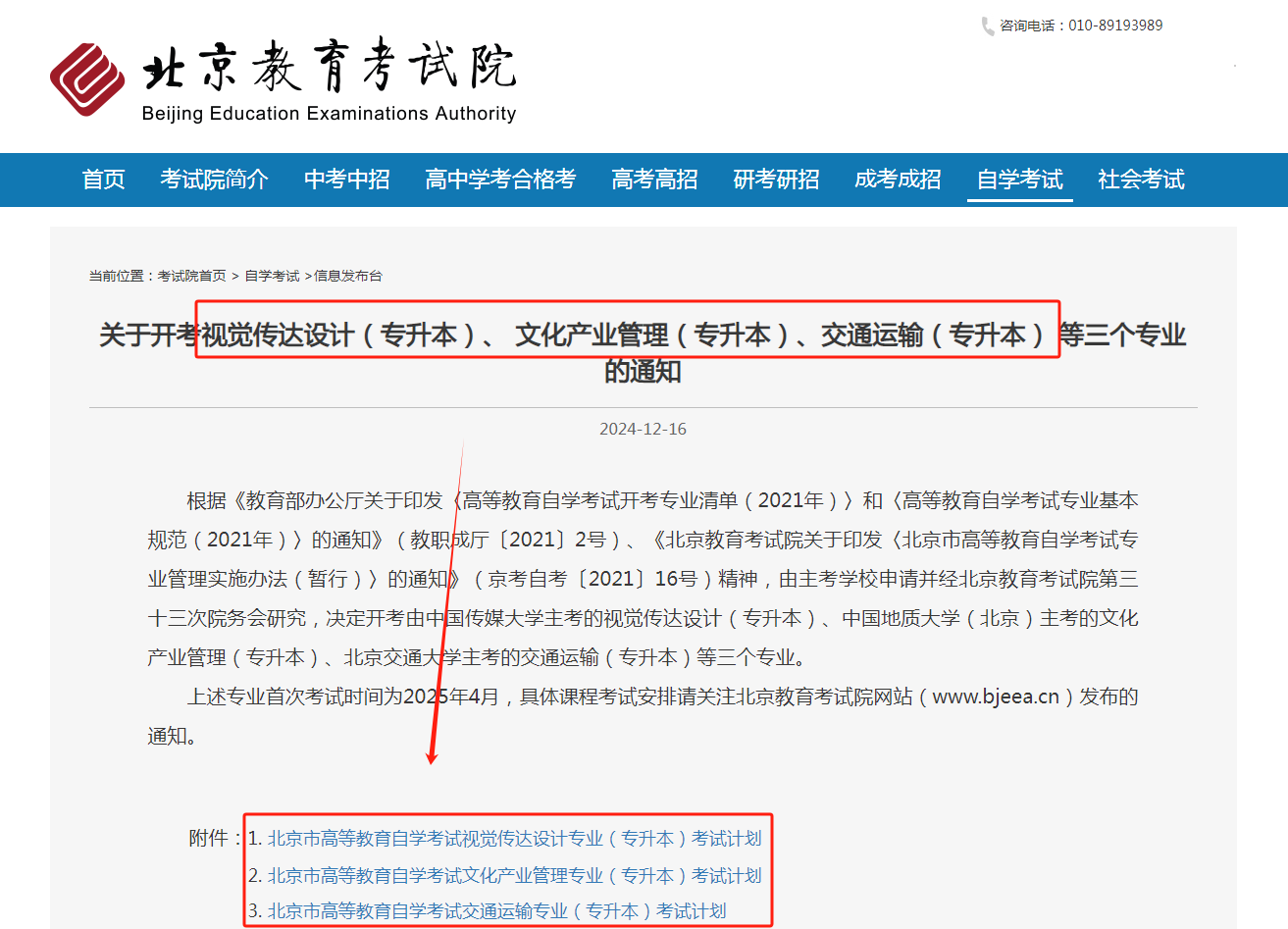Click the www.bjeea.cn website address in text
Image resolution: width=1288 pixels, height=929 pixels.
tap(996, 697)
